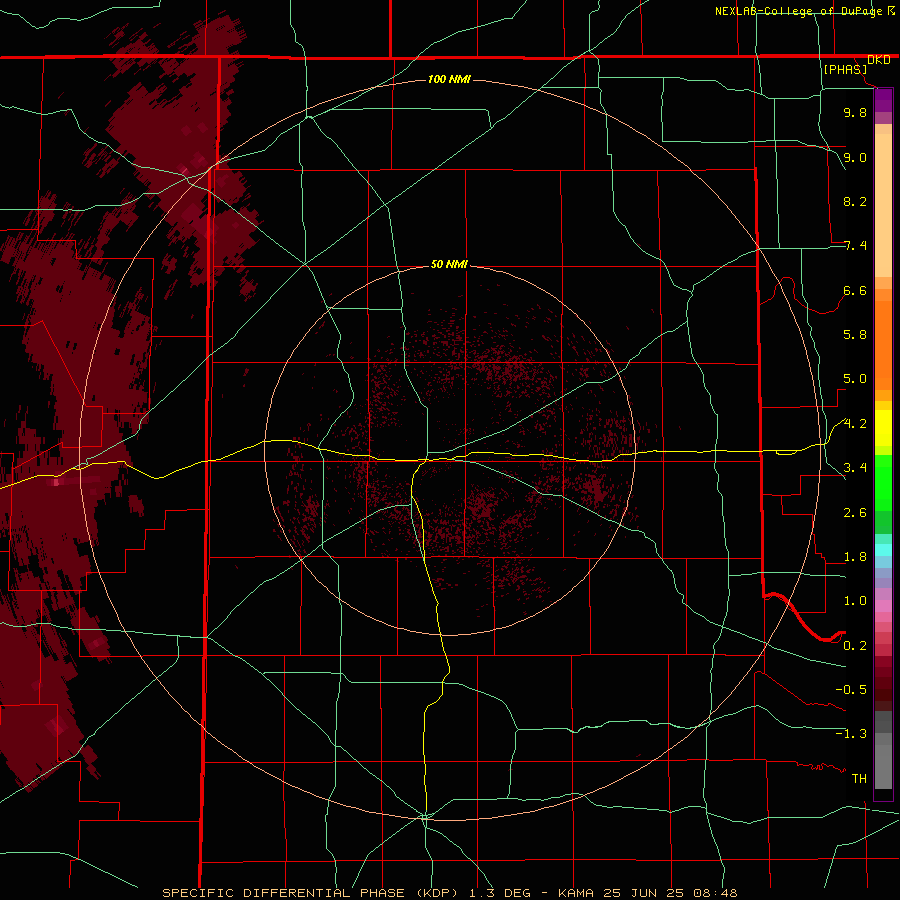Image resolution: width=900 pixels, height=900 pixels.
Task: Click the -1.3 legend value
Action: pos(851,734)
